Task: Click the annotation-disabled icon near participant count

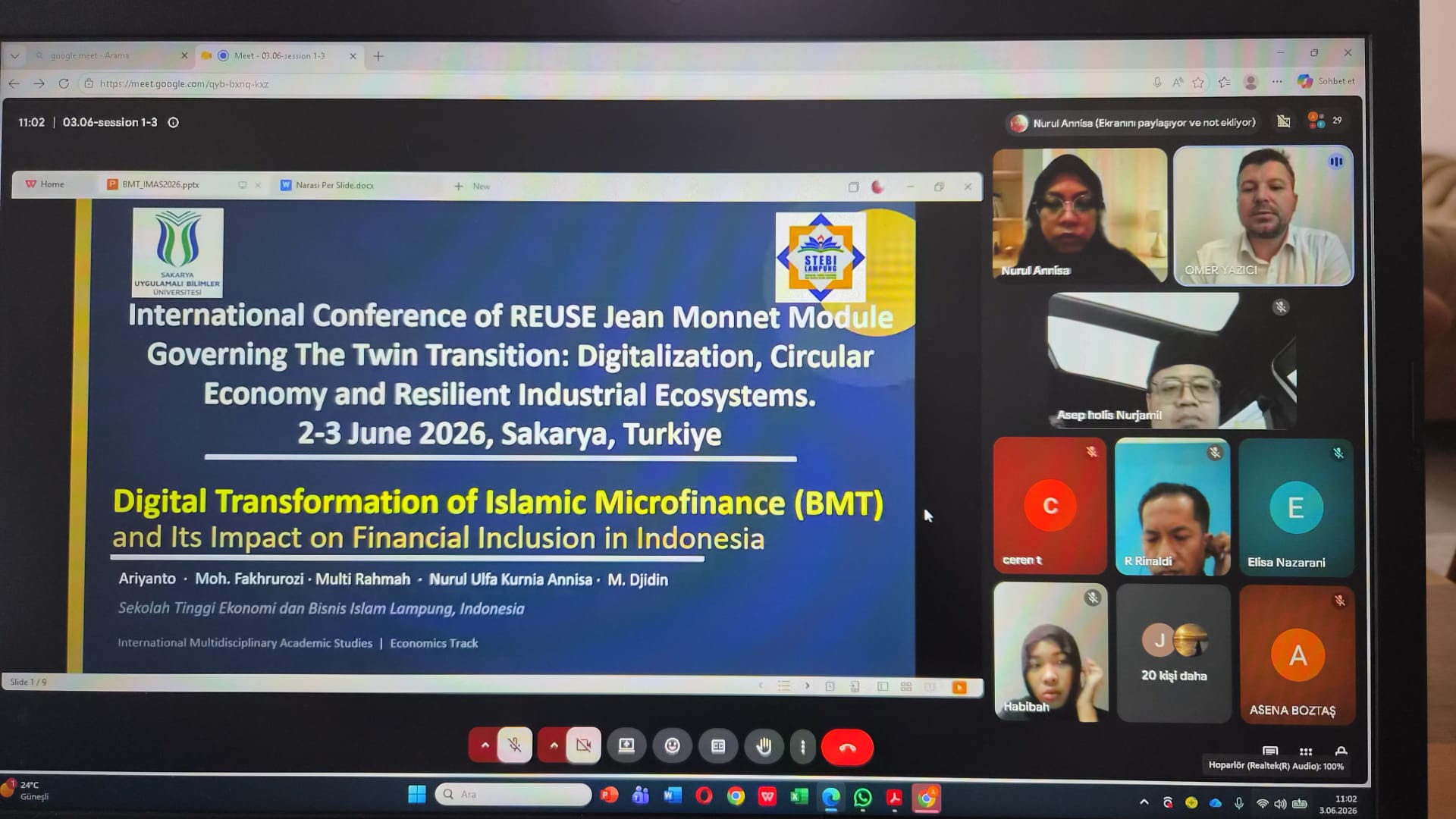Action: click(x=1283, y=121)
